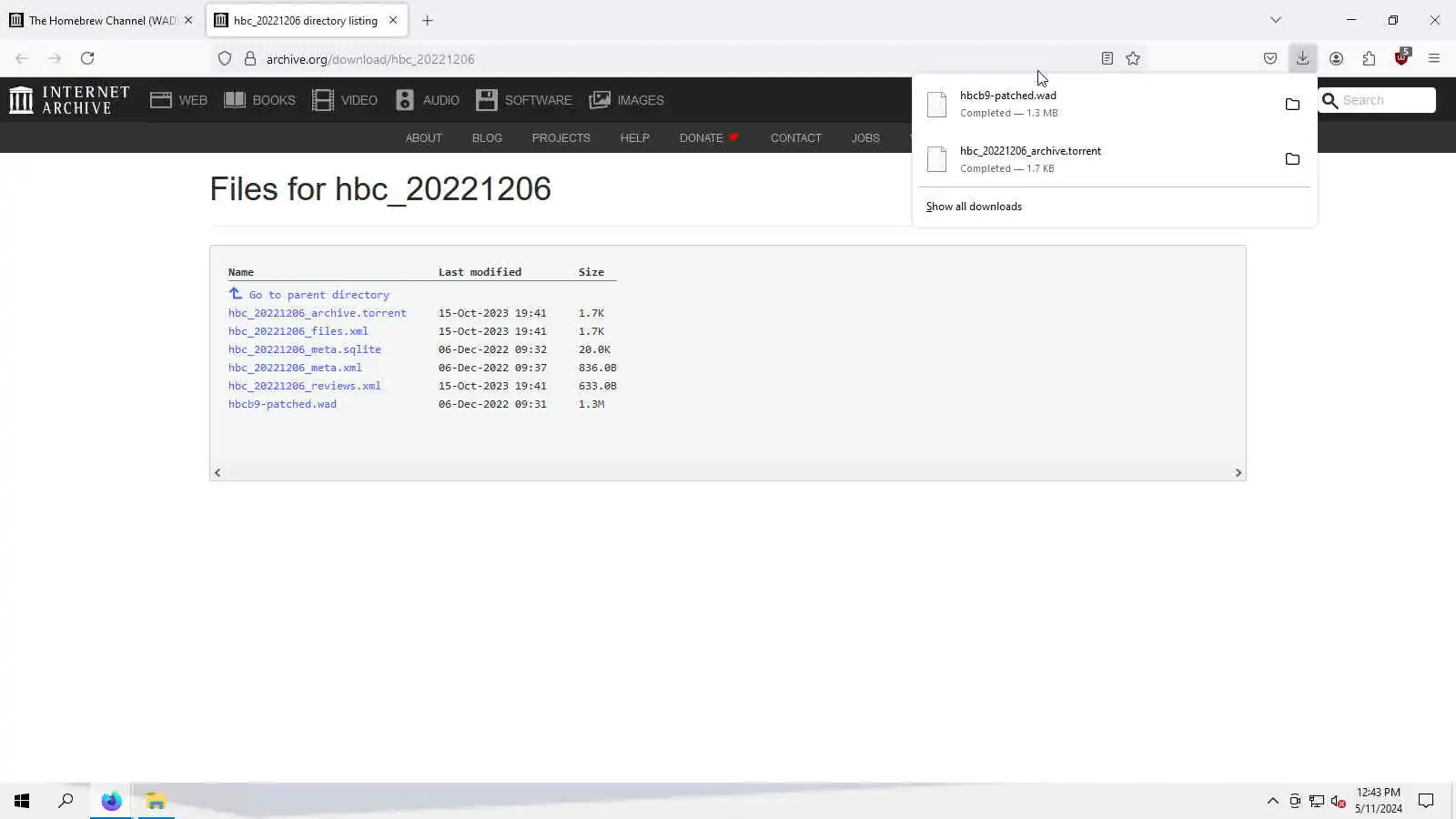Viewport: 1456px width, 819px height.
Task: View site security lock icon
Action: pos(250,58)
